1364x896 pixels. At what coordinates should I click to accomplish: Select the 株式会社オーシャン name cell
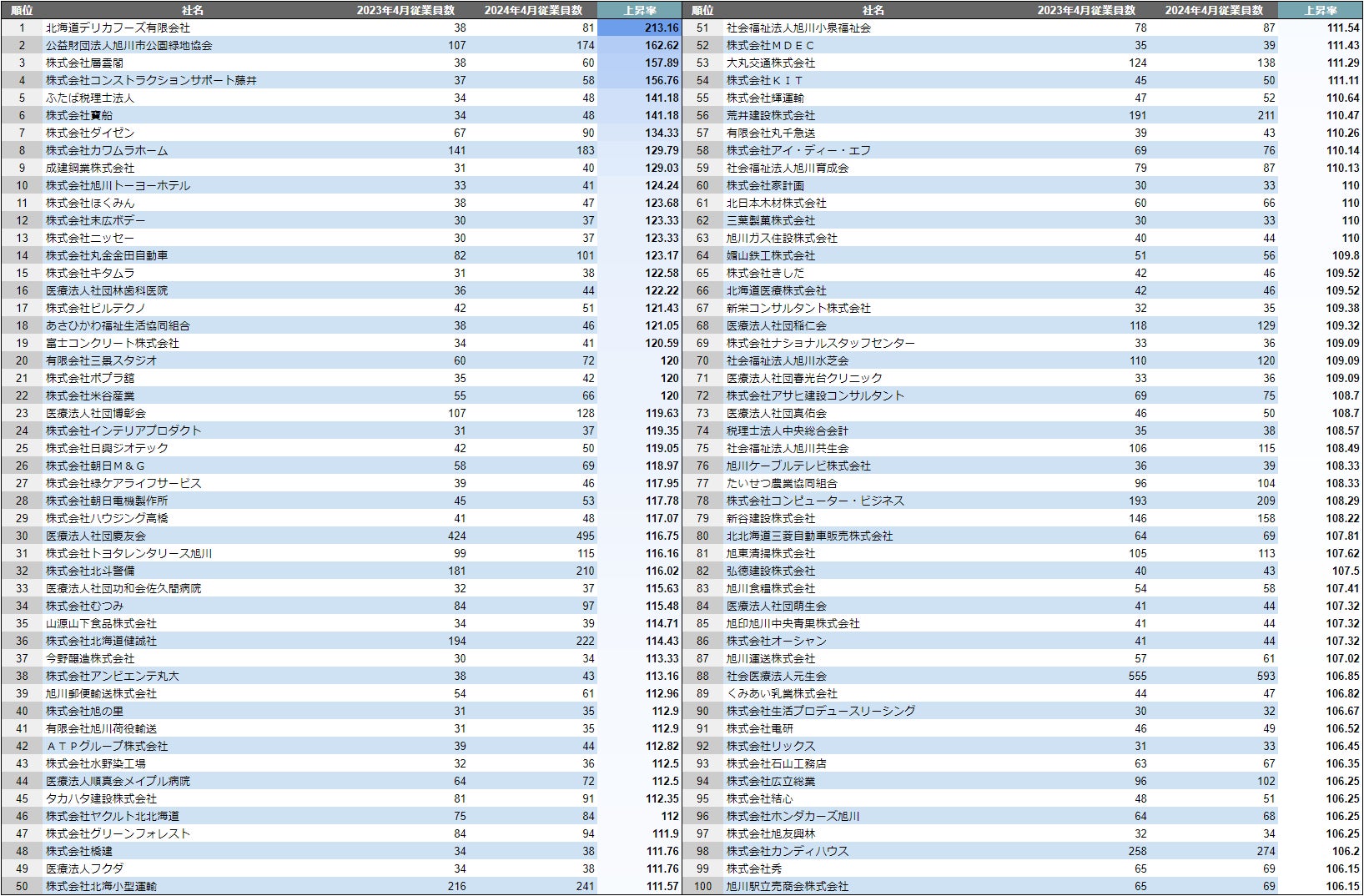pyautogui.click(x=777, y=641)
